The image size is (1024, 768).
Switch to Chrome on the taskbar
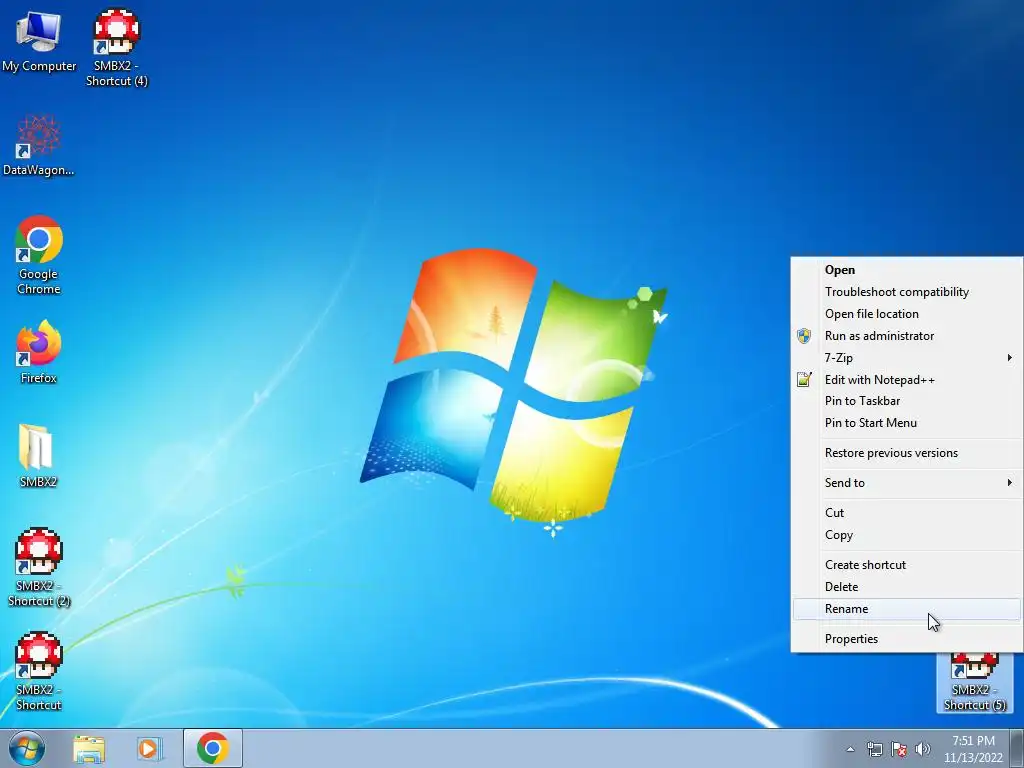(x=212, y=748)
